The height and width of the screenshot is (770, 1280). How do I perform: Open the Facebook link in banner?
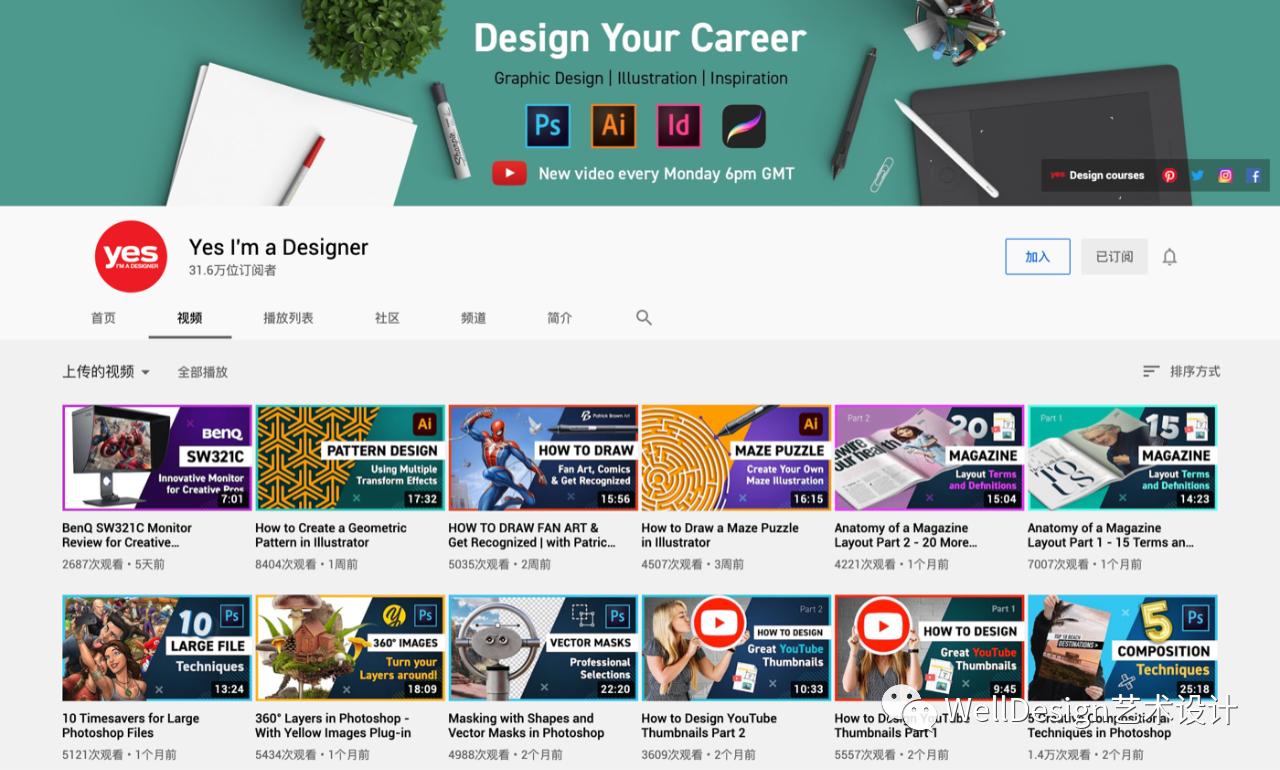(1254, 175)
